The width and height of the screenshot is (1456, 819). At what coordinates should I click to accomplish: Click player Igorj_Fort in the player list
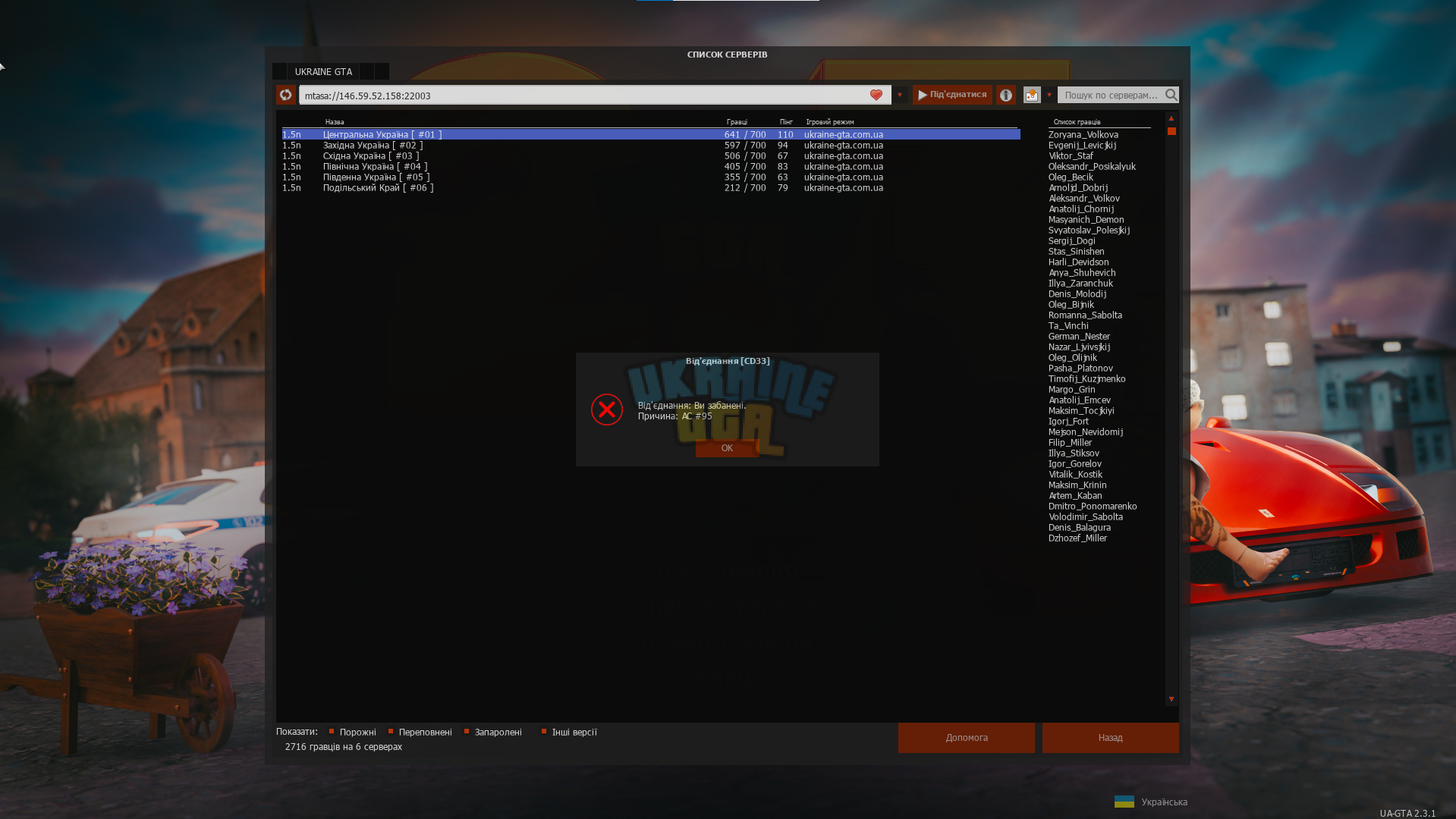point(1069,421)
